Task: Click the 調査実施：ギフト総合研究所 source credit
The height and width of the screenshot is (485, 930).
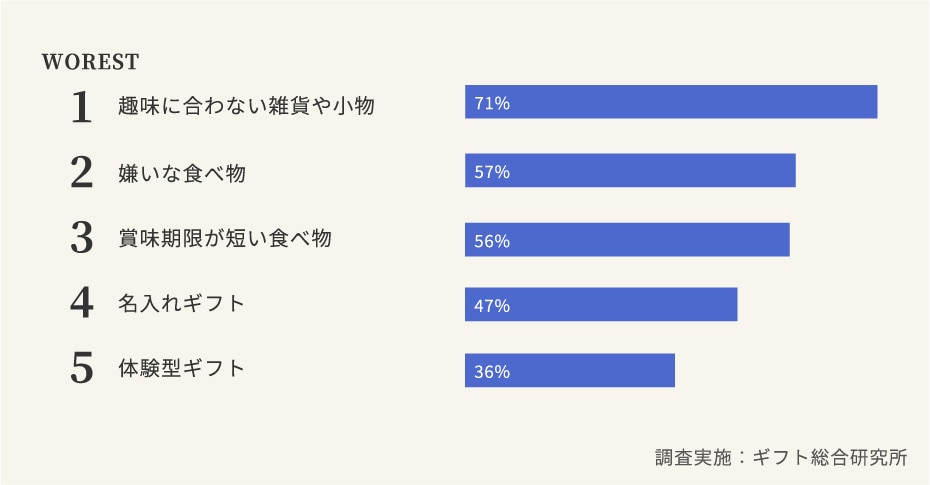Action: [781, 458]
